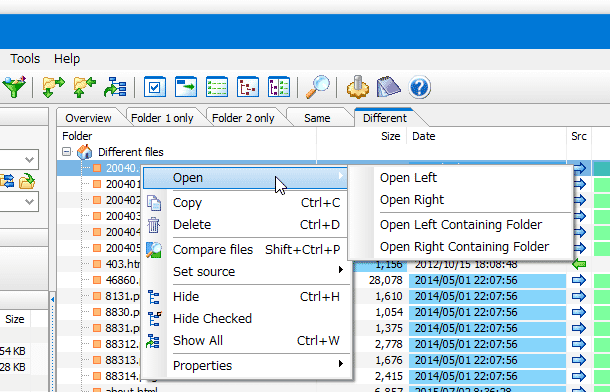
Task: Open the lower folder path dropdown
Action: pyautogui.click(x=30, y=201)
